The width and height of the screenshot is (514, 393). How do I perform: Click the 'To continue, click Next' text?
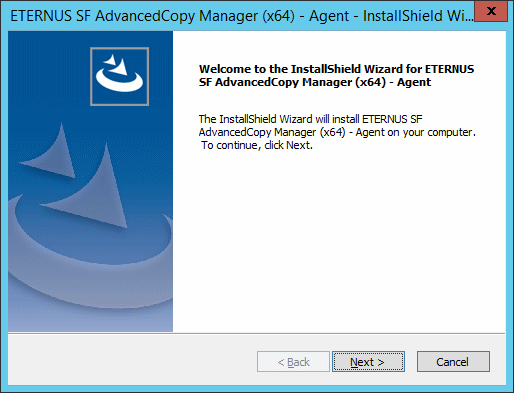[257, 145]
